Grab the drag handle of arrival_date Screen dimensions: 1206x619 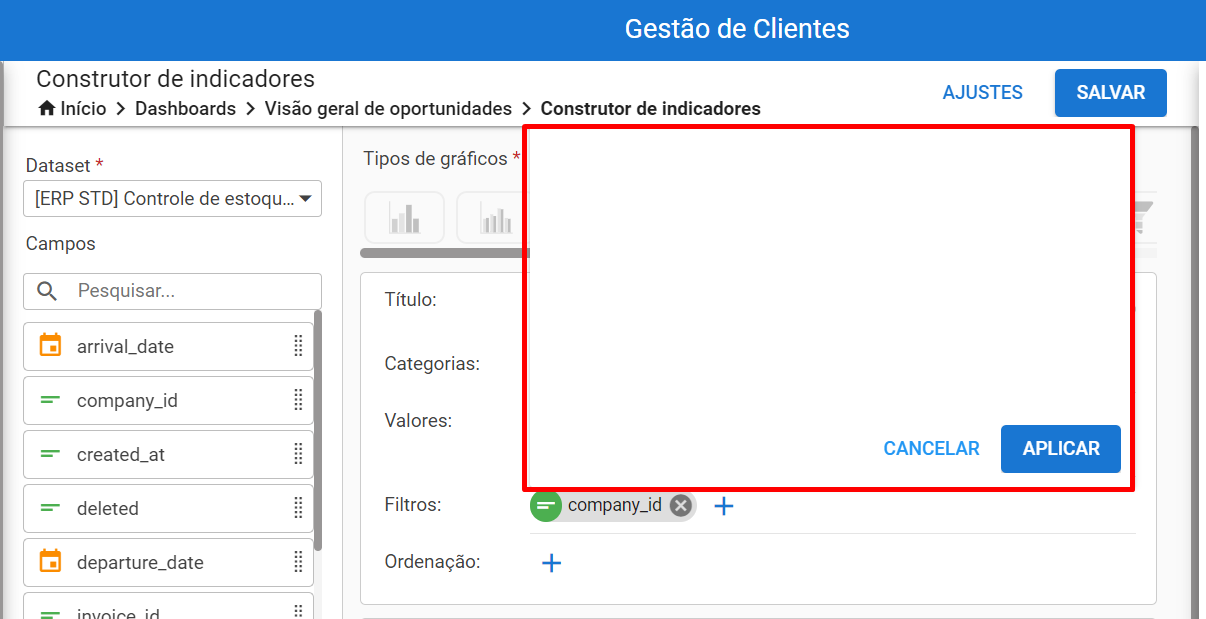tap(298, 346)
